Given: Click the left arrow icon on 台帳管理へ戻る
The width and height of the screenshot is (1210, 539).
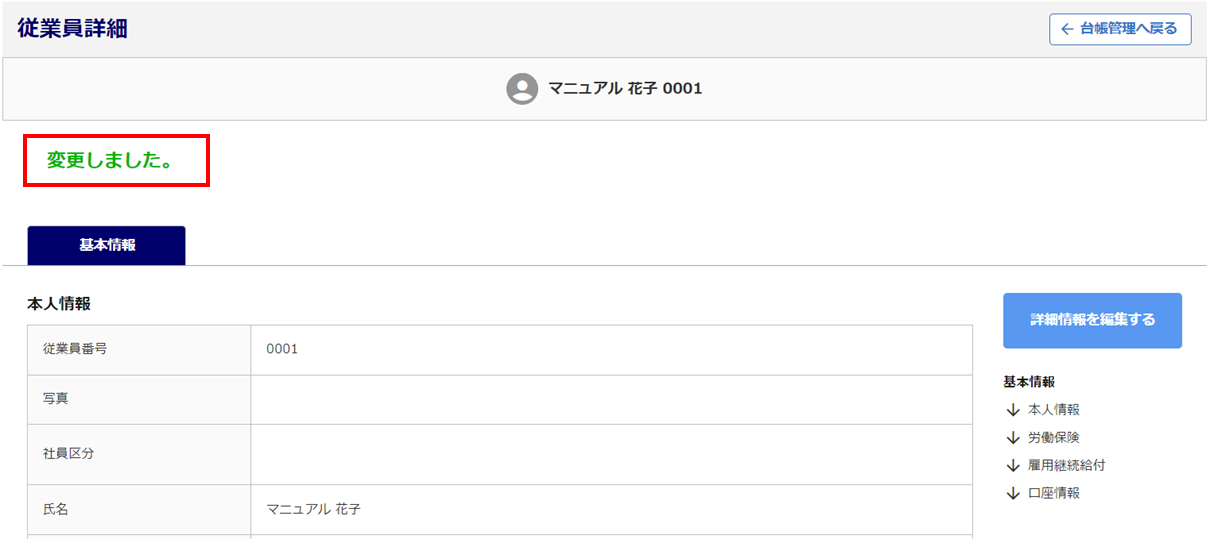Looking at the screenshot, I should click(1067, 29).
